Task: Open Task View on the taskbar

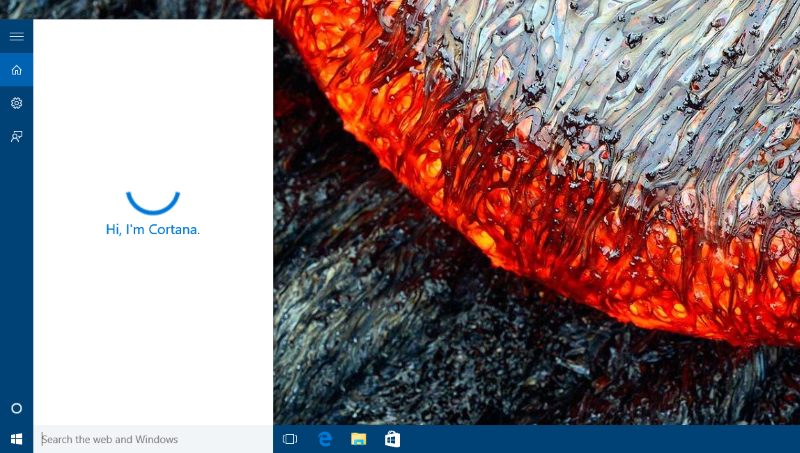Action: coord(290,439)
